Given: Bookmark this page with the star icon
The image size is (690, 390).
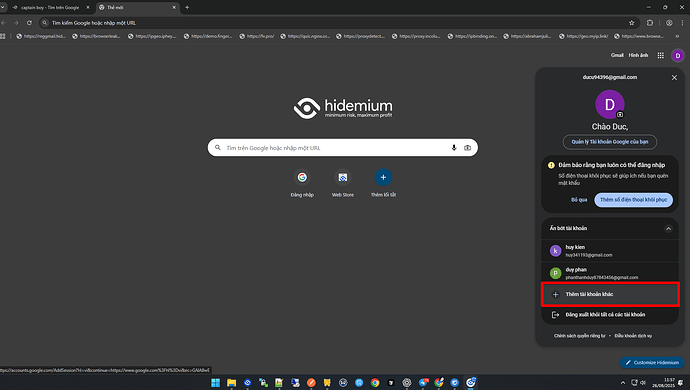Looking at the screenshot, I should [x=631, y=23].
